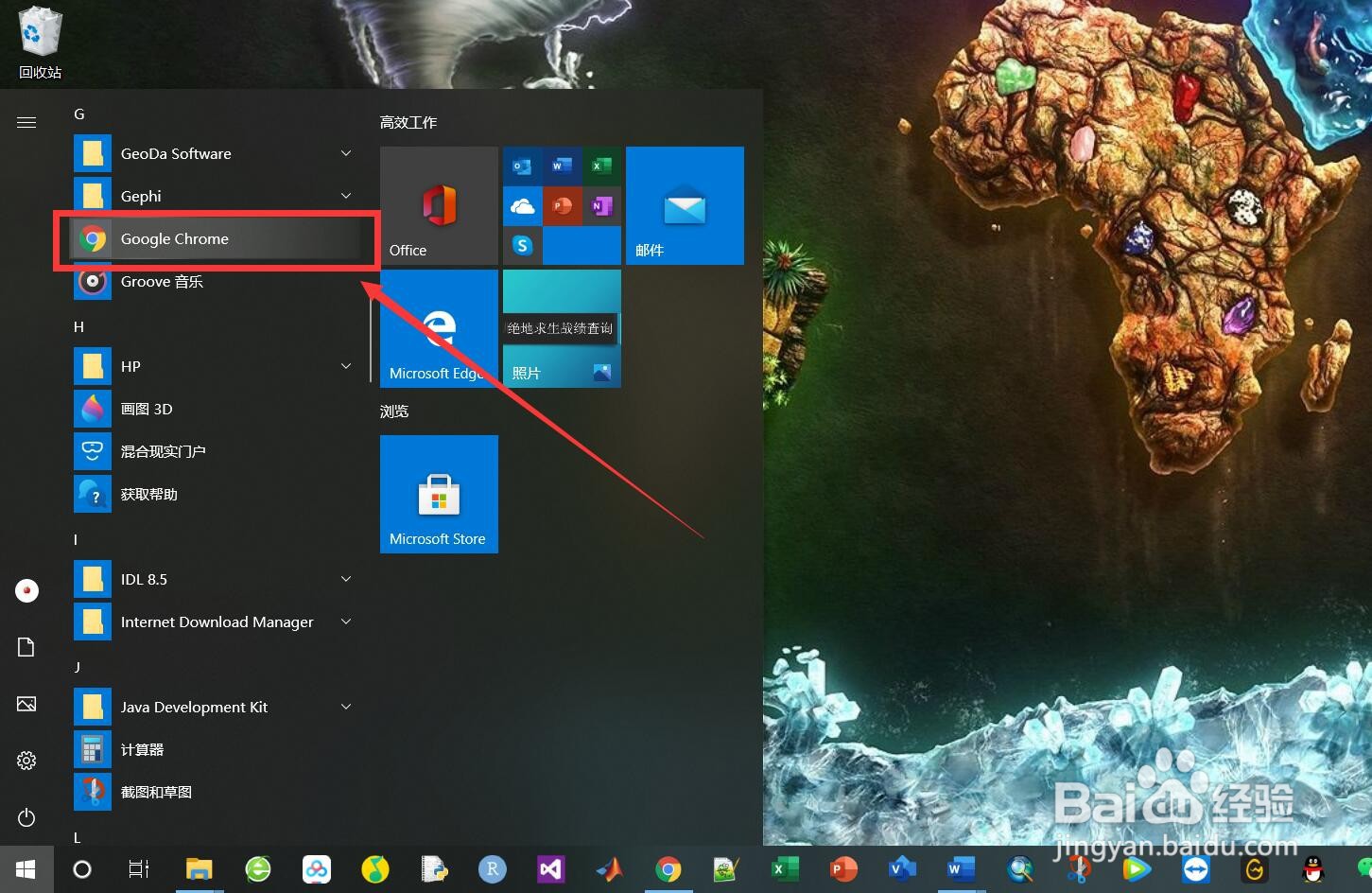Open the small Word tile
The height and width of the screenshot is (893, 1372).
(562, 166)
